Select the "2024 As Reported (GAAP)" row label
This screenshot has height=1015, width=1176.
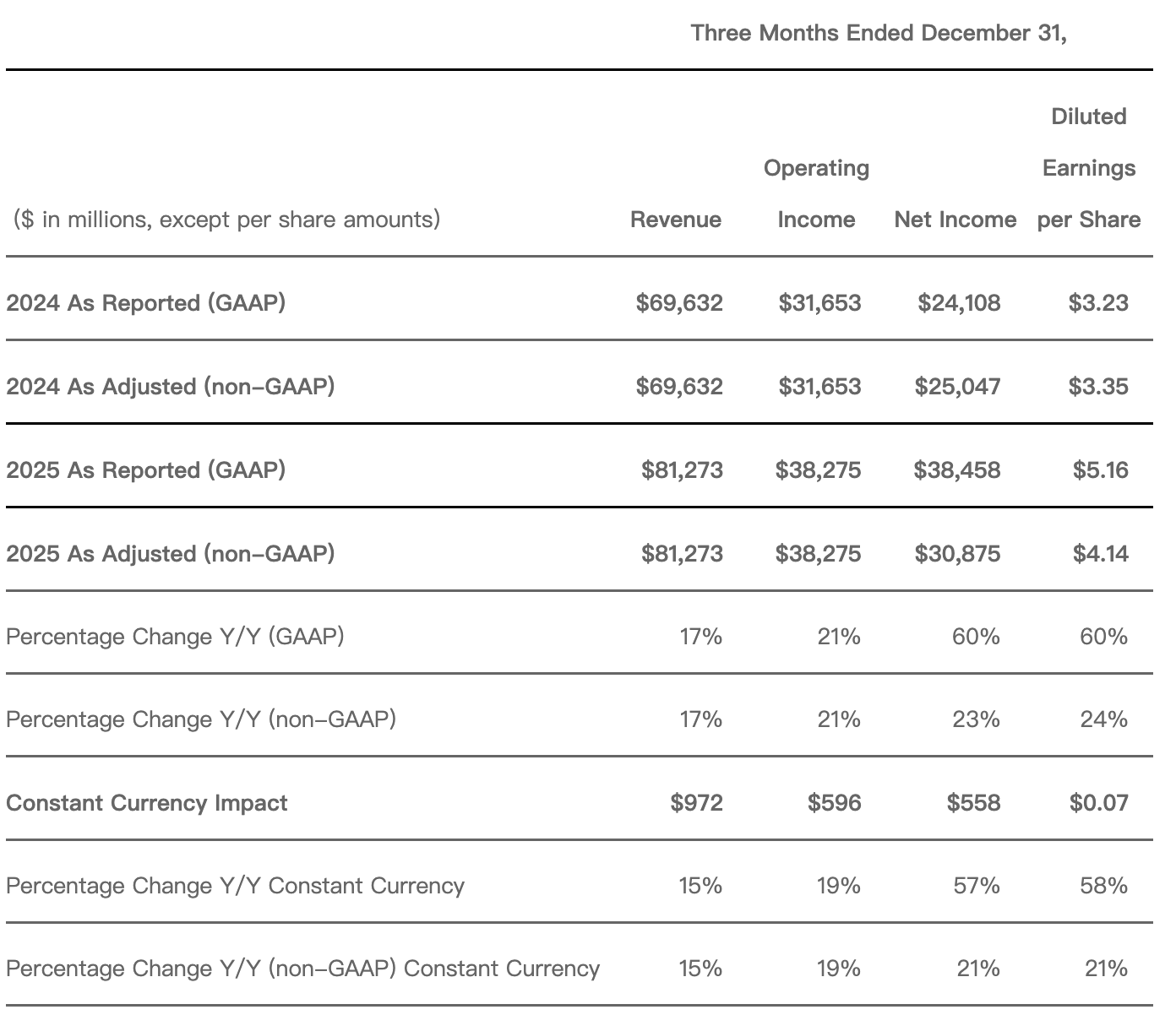[x=145, y=302]
